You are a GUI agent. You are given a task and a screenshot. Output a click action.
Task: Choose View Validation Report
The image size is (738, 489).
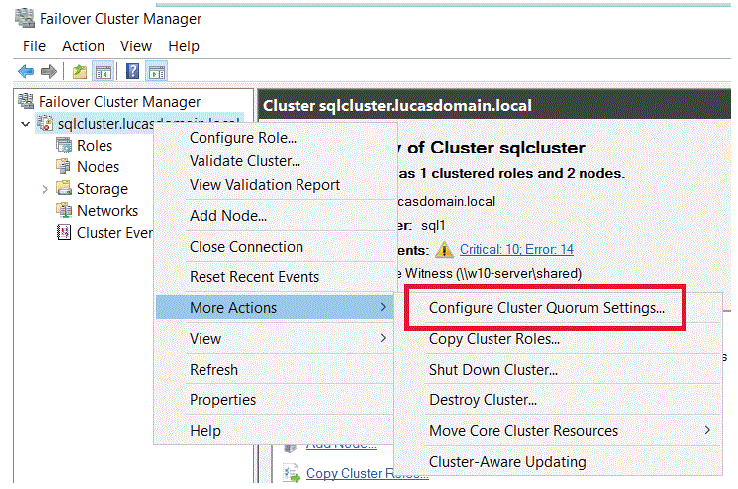[265, 185]
